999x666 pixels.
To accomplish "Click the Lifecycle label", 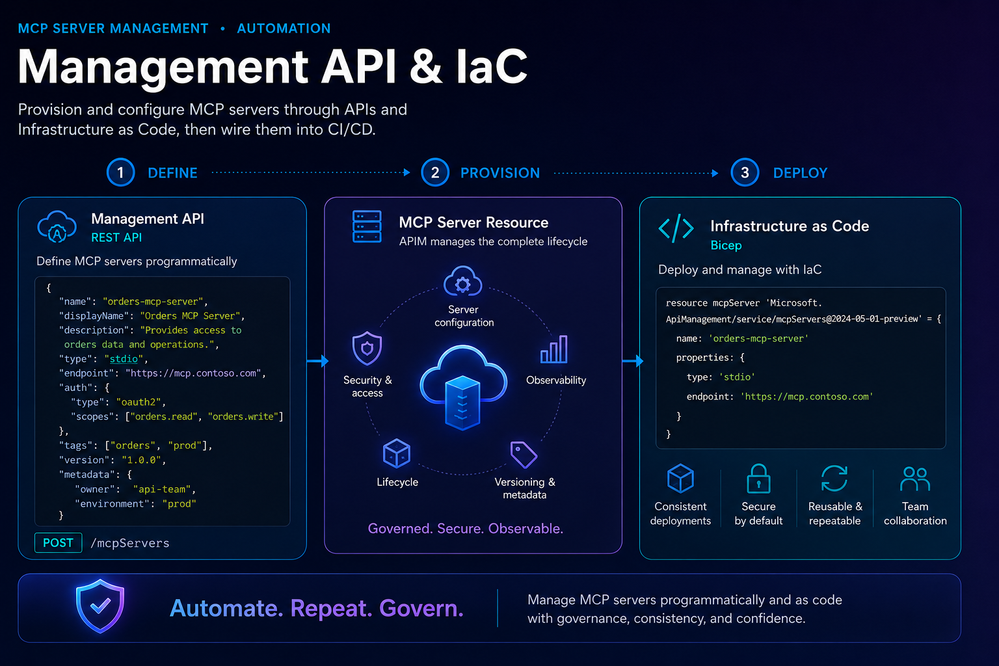I will 397,482.
